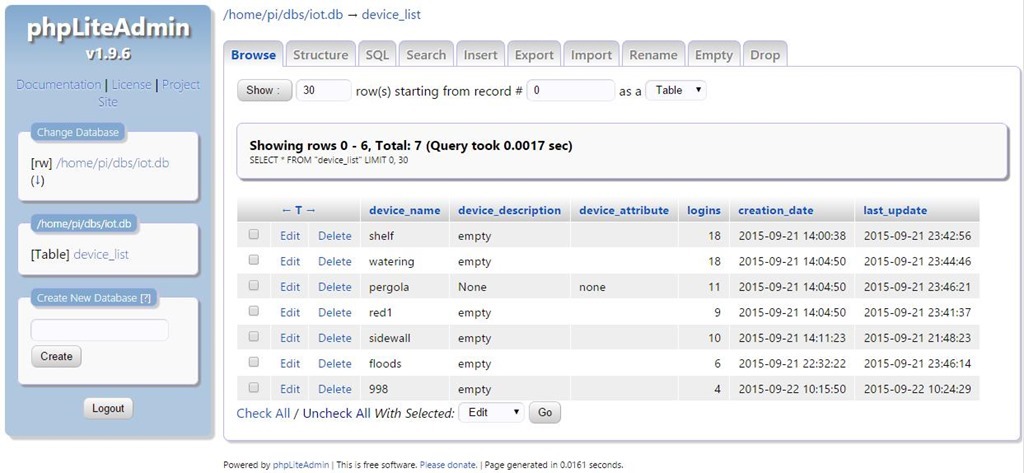Expand the With Selected action dropdown
Viewport: 1024px width, 473px height.
[490, 412]
